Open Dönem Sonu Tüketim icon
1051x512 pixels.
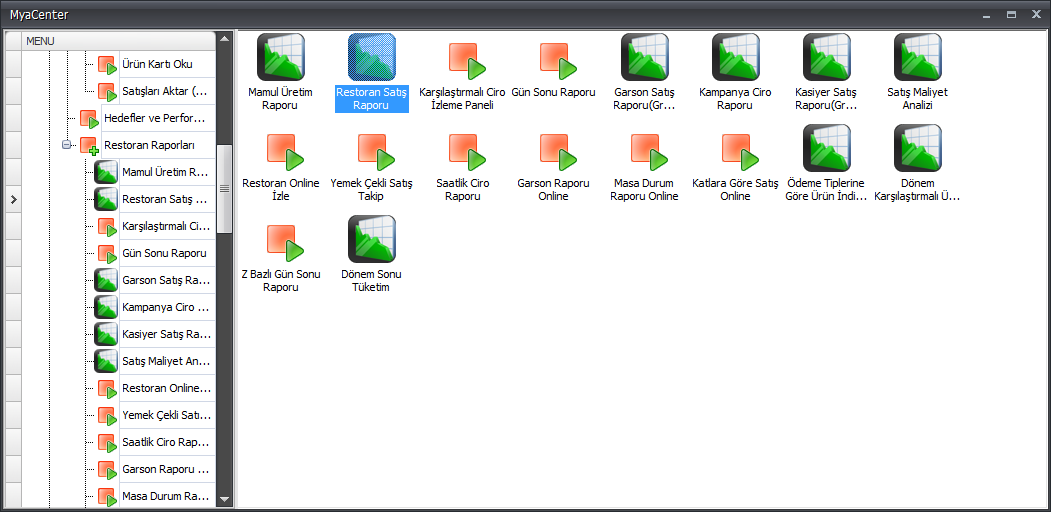(x=372, y=239)
